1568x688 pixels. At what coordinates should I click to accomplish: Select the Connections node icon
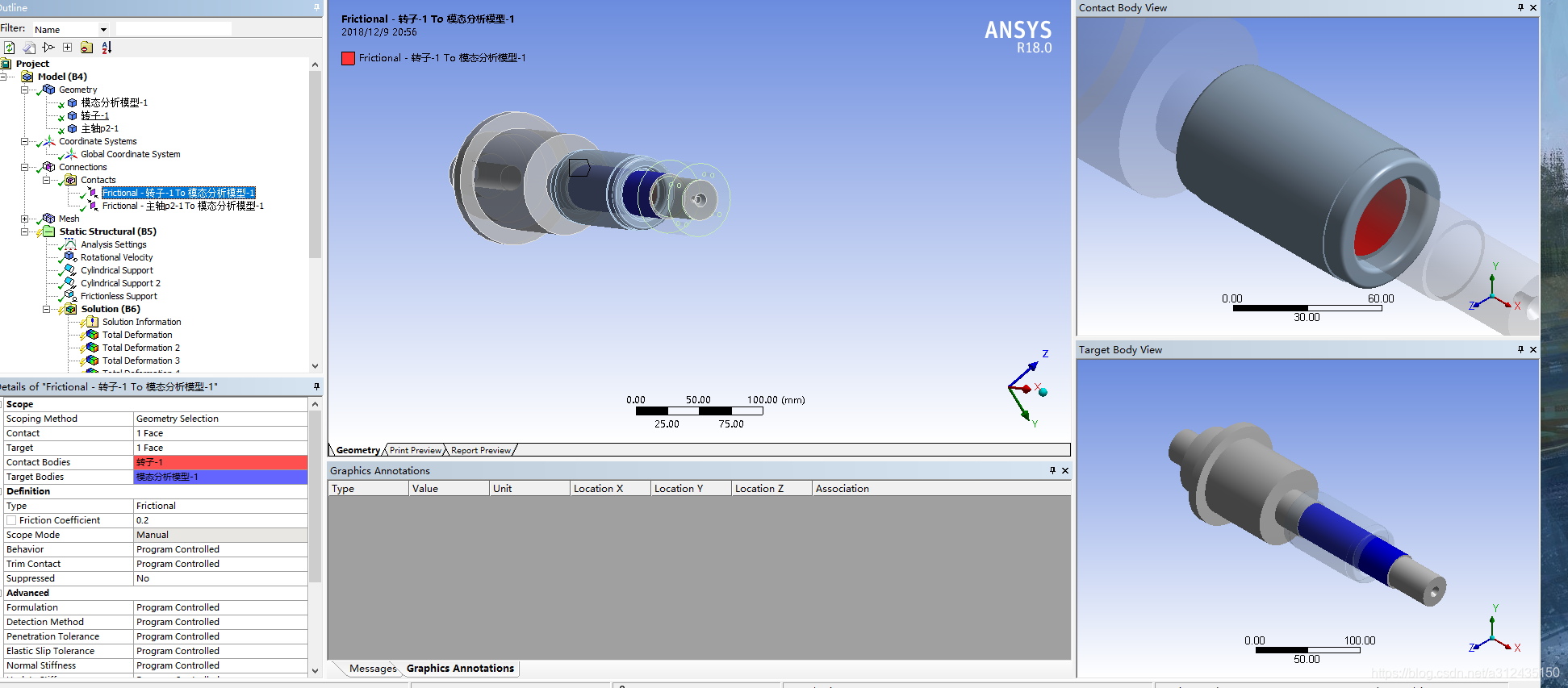(x=49, y=167)
